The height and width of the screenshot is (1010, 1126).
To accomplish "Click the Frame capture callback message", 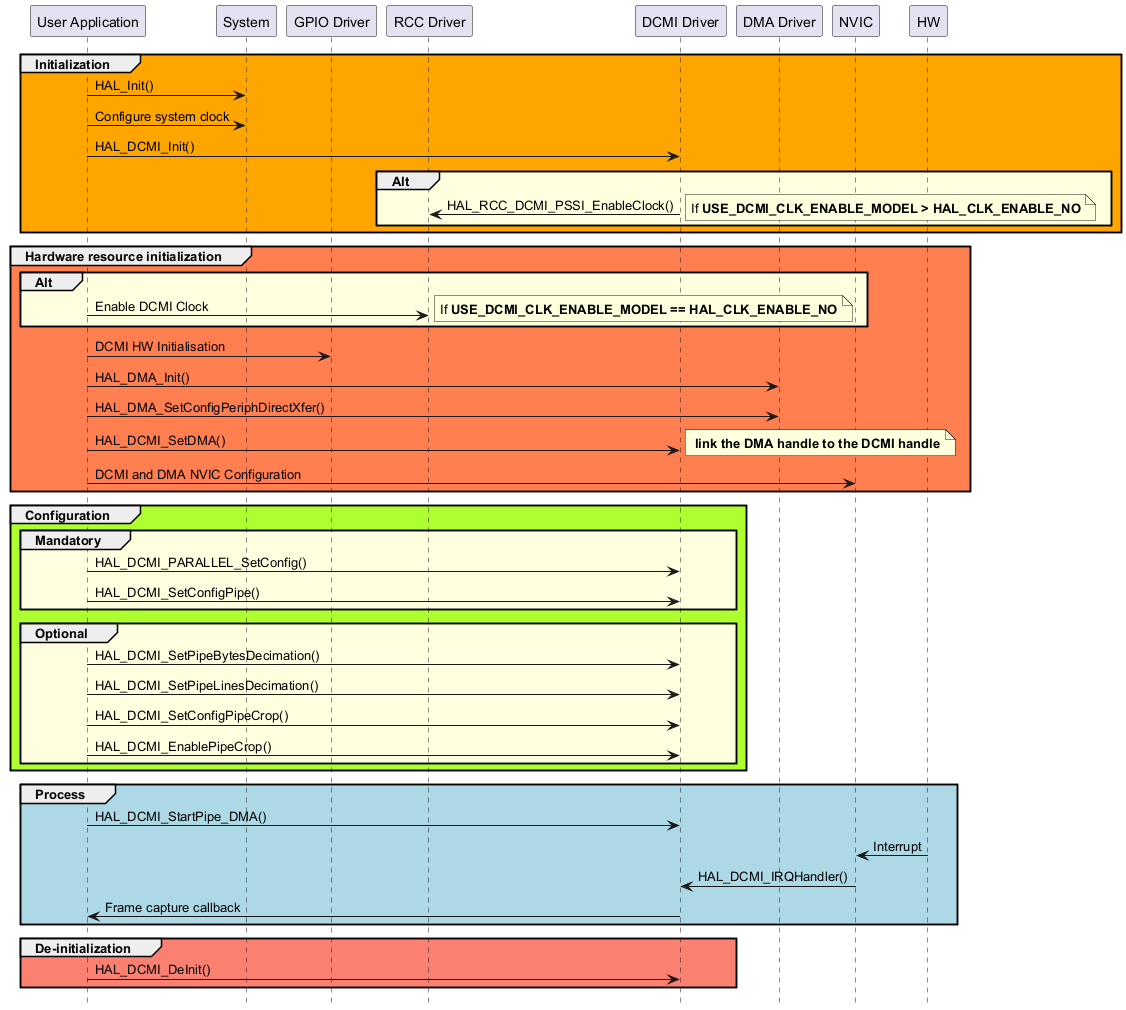I will point(172,908).
